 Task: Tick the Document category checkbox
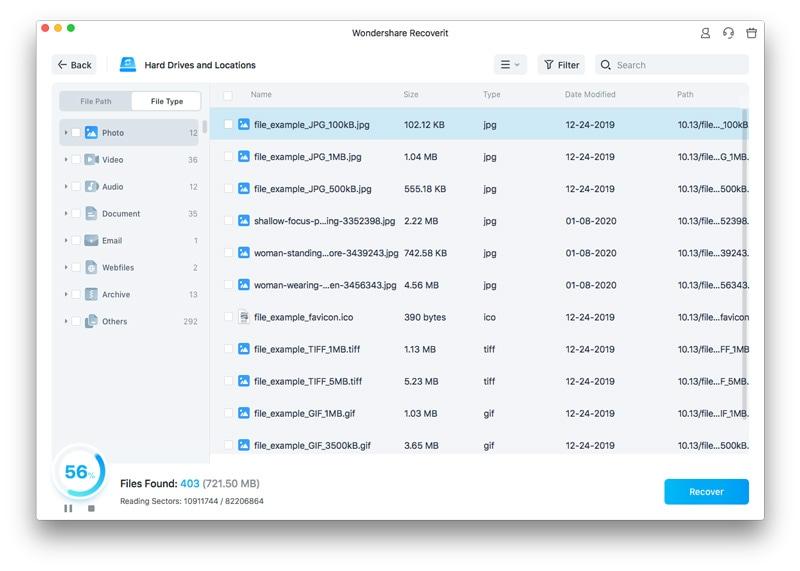tap(76, 213)
